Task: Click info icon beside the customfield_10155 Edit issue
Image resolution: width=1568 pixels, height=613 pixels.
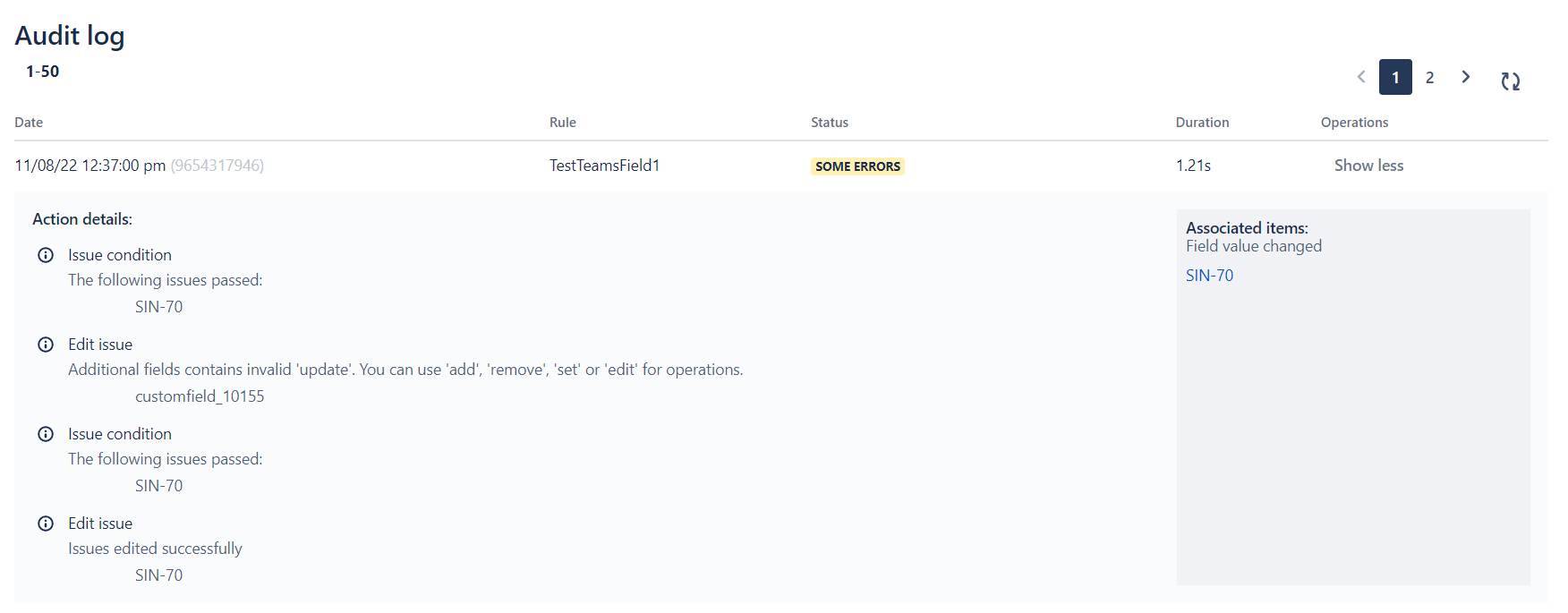Action: (46, 345)
